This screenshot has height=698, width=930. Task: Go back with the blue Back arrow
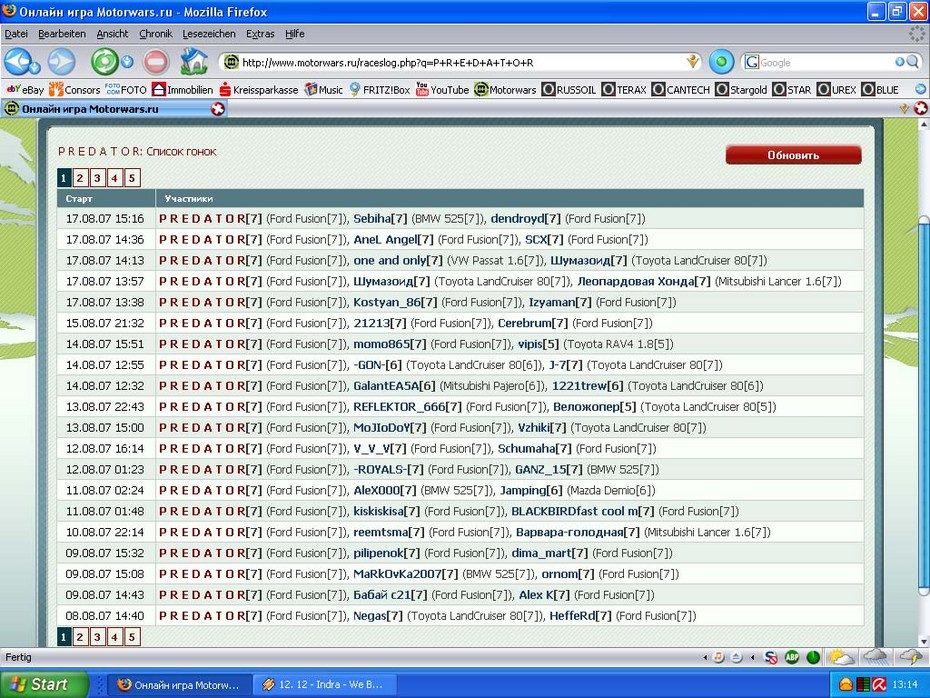tap(16, 61)
